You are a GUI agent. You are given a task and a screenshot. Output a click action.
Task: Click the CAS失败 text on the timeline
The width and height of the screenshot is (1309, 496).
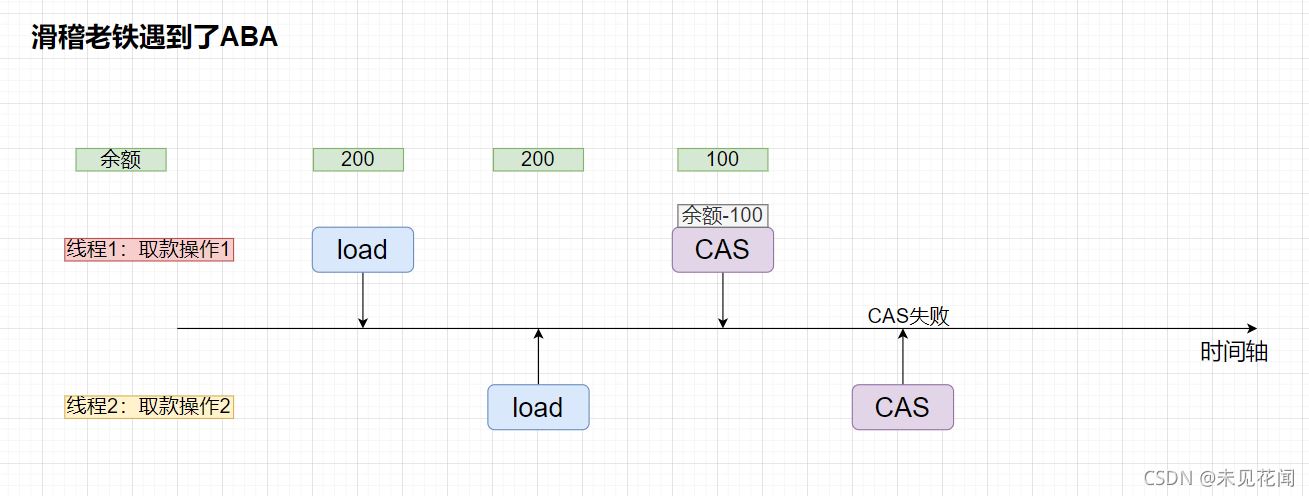(x=908, y=316)
